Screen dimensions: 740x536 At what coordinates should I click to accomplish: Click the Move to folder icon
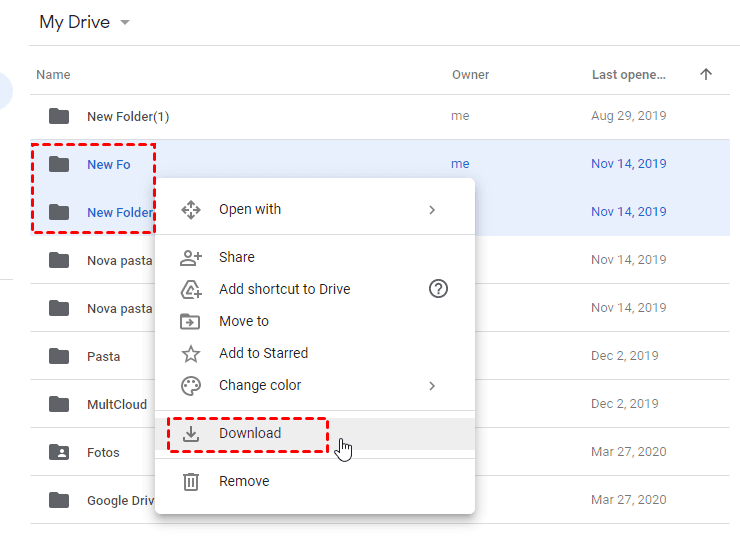pyautogui.click(x=190, y=322)
